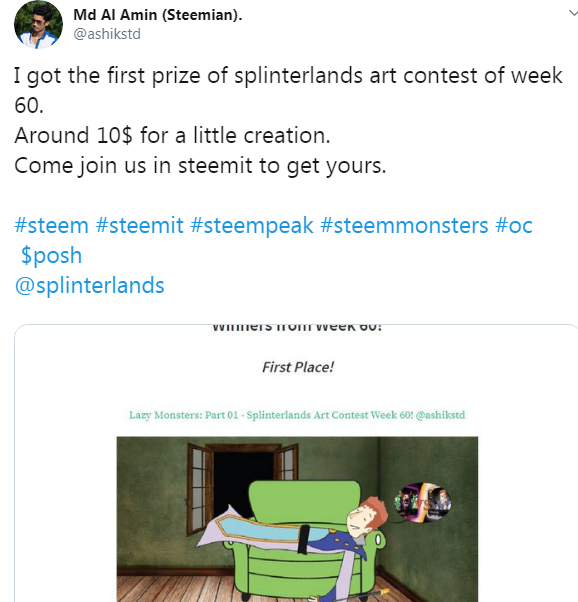
Task: Open the attached winners image card
Action: point(296,463)
